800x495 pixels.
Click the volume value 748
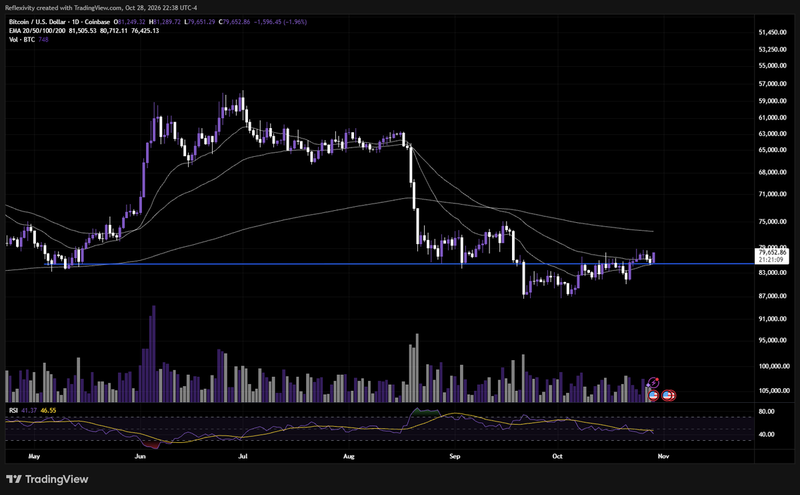point(43,39)
